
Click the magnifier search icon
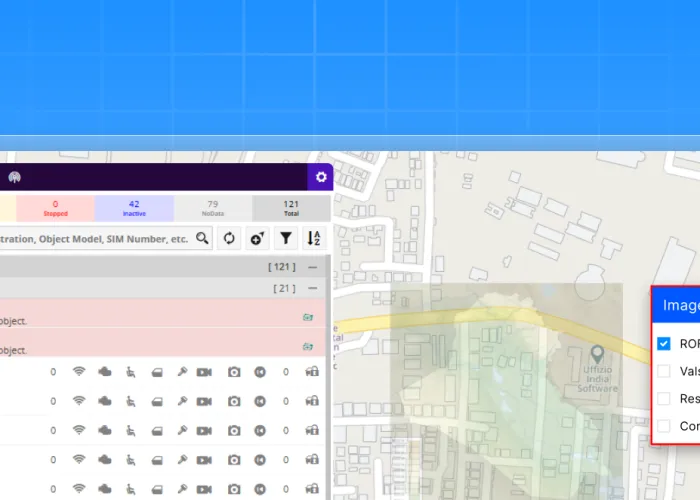pyautogui.click(x=203, y=238)
